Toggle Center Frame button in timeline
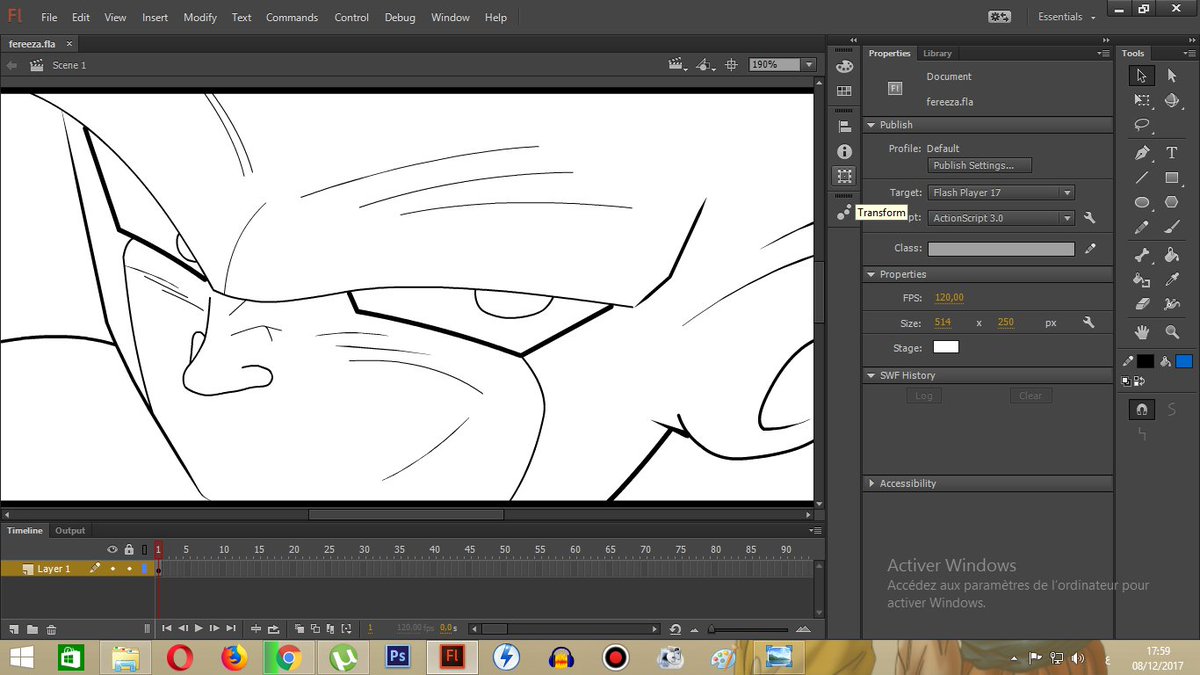Viewport: 1200px width, 675px height. click(255, 629)
